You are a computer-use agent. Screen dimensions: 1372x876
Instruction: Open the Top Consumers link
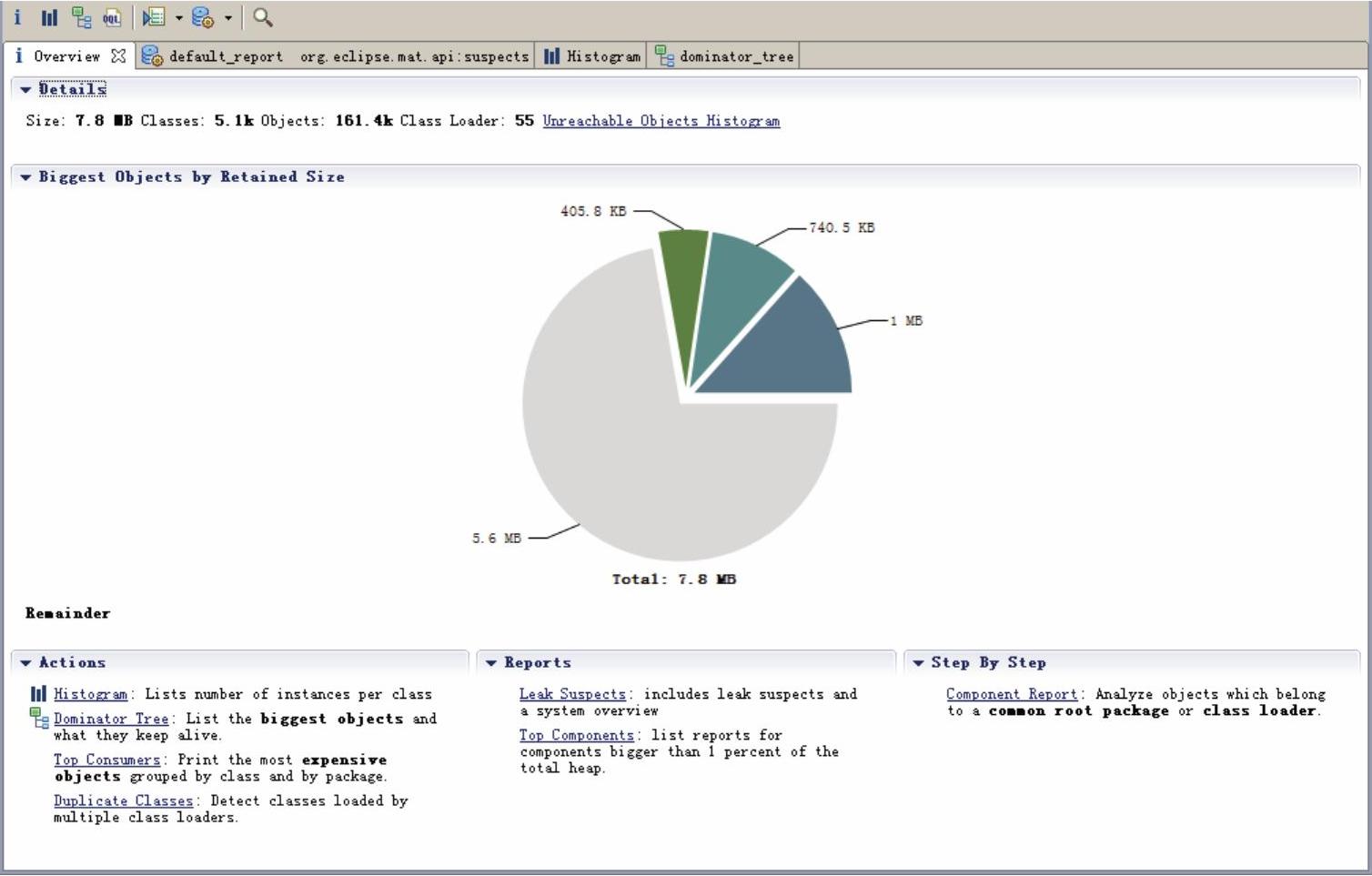tap(106, 760)
